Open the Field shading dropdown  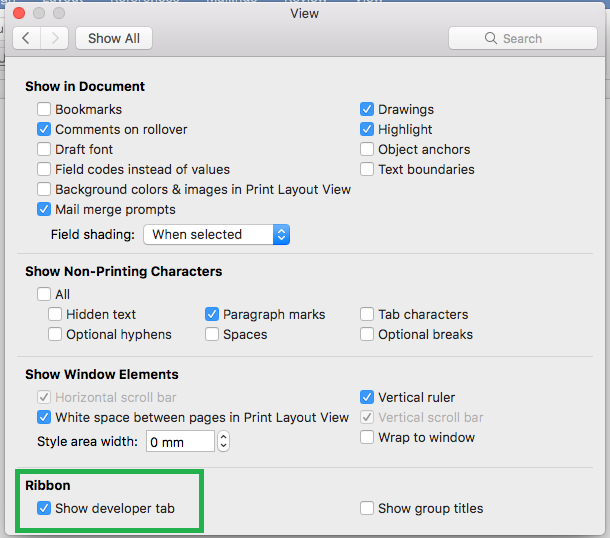[216, 234]
